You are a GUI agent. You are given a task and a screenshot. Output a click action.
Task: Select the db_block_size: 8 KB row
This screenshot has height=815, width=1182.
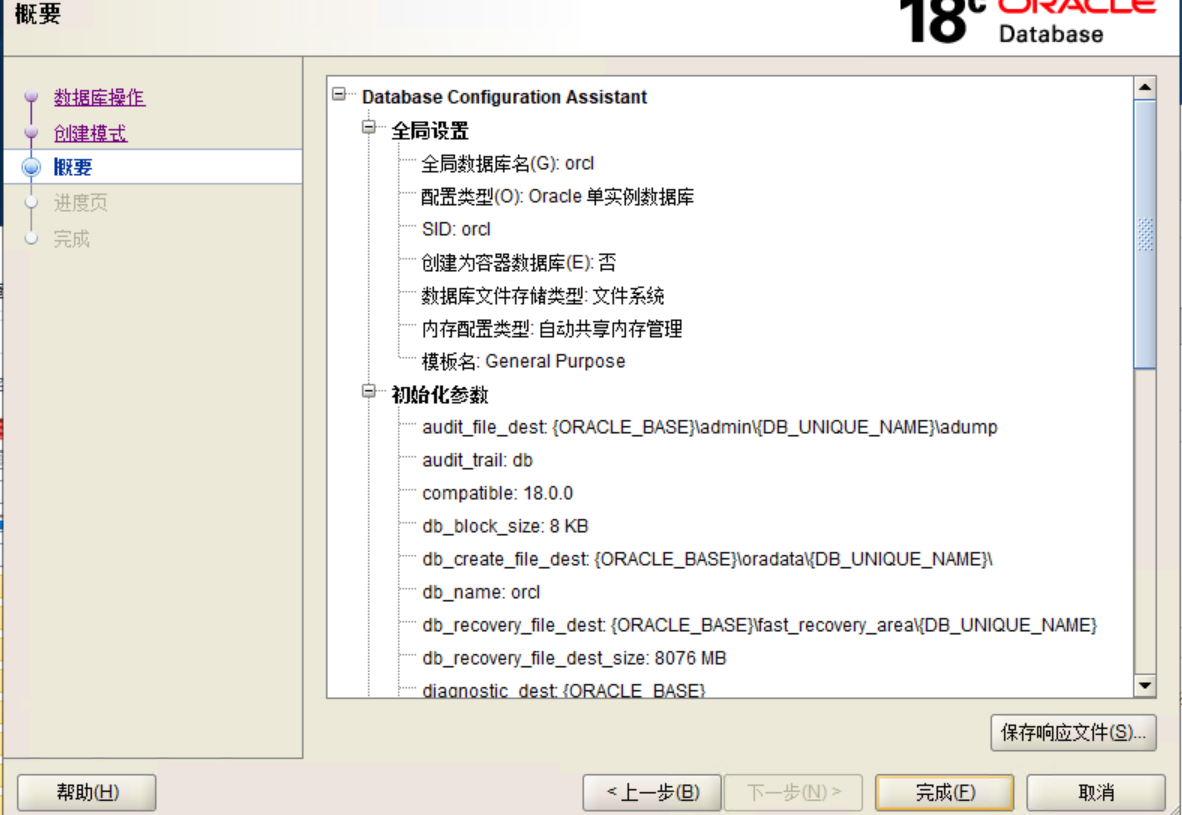coord(505,526)
